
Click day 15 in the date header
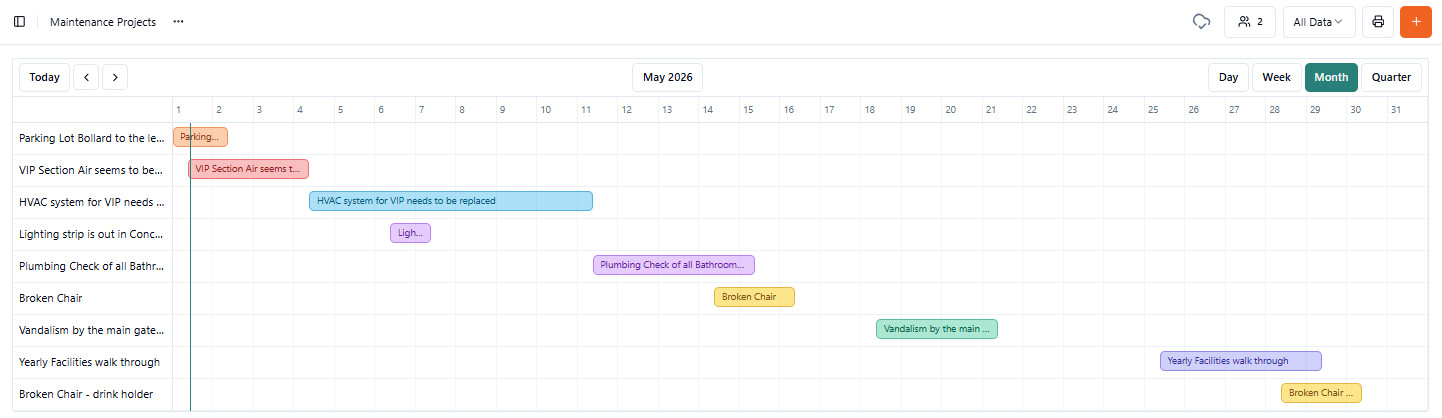click(x=748, y=109)
